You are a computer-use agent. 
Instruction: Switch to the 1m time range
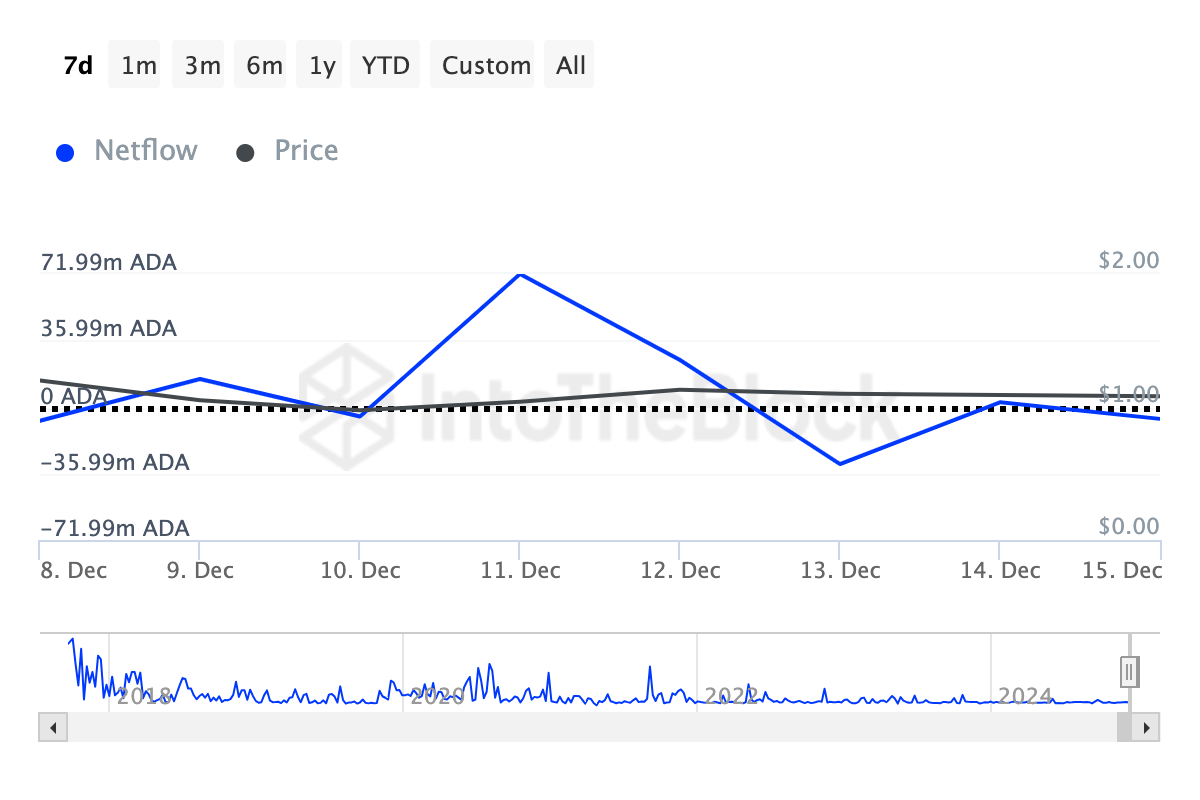point(139,66)
